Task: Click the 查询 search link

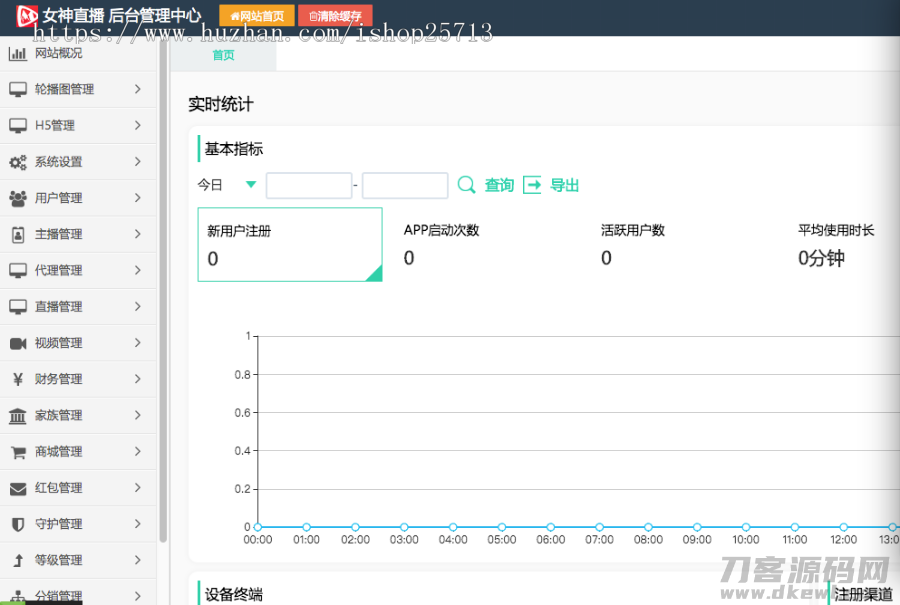Action: [487, 185]
